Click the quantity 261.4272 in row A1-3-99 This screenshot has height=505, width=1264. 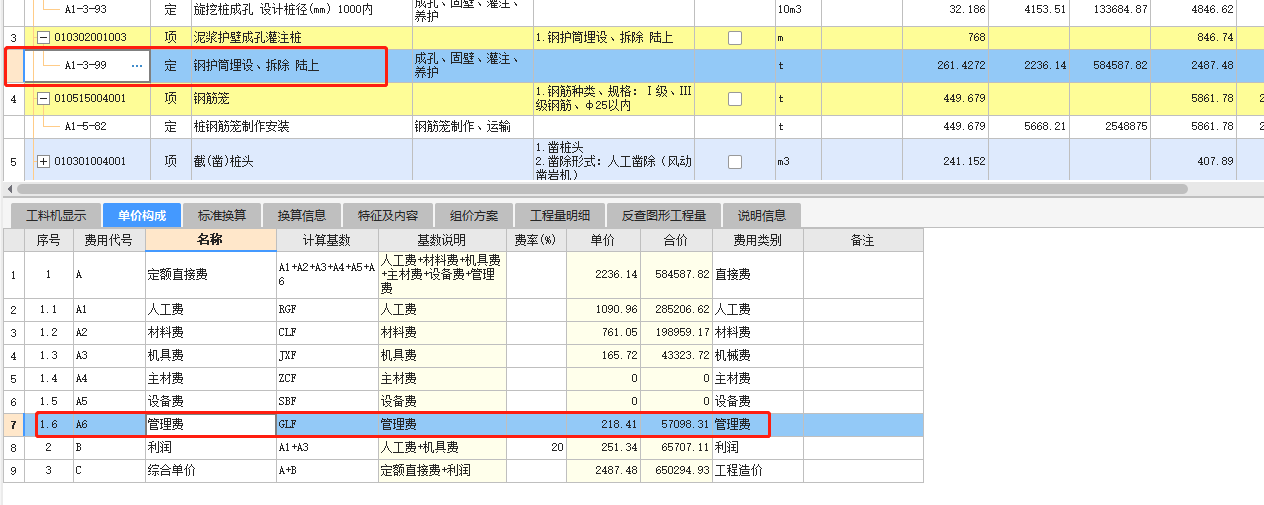pyautogui.click(x=946, y=66)
